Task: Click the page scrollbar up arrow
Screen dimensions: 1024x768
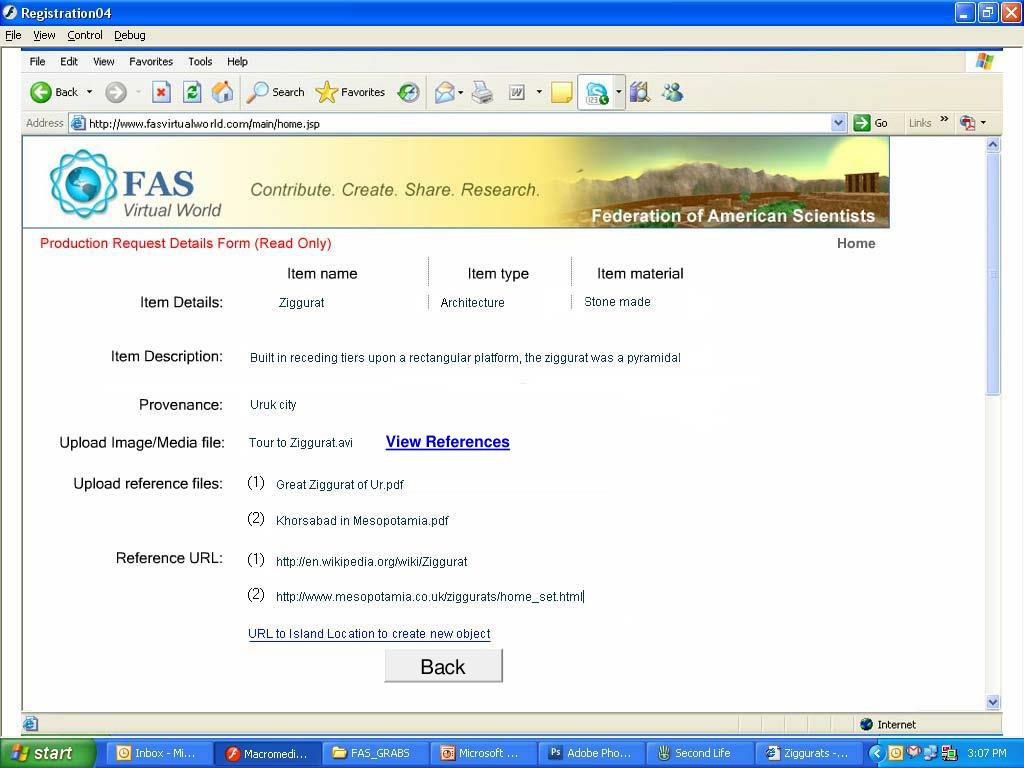Action: click(x=993, y=145)
